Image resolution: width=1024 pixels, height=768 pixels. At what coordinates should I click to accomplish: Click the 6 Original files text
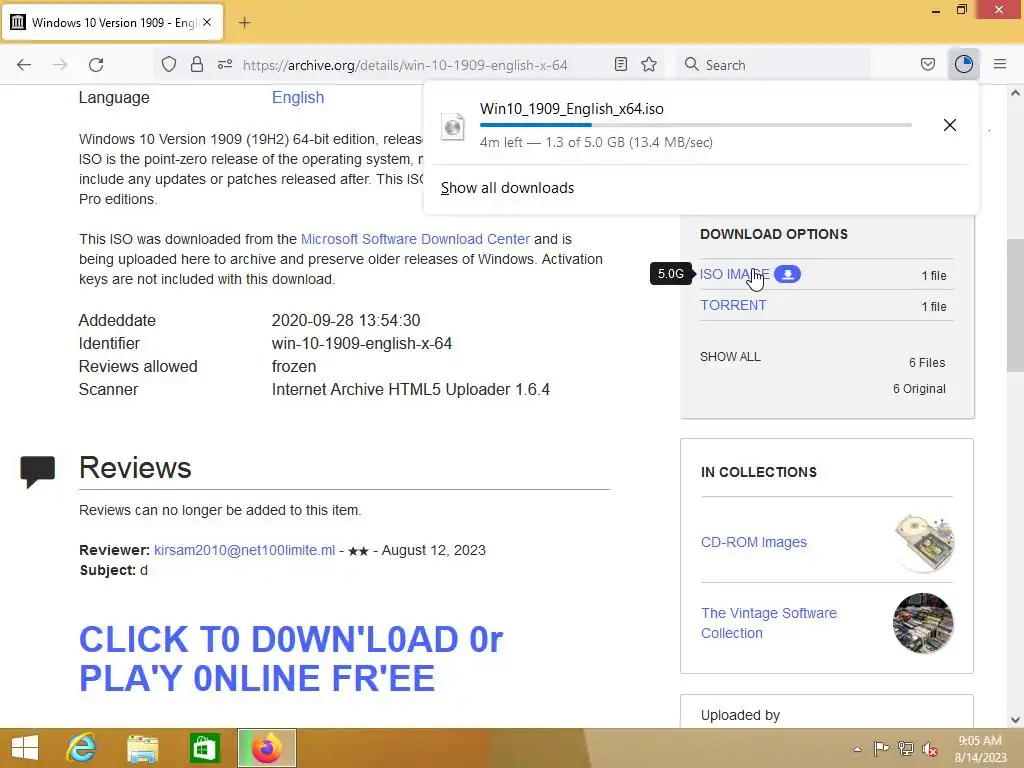coord(919,389)
